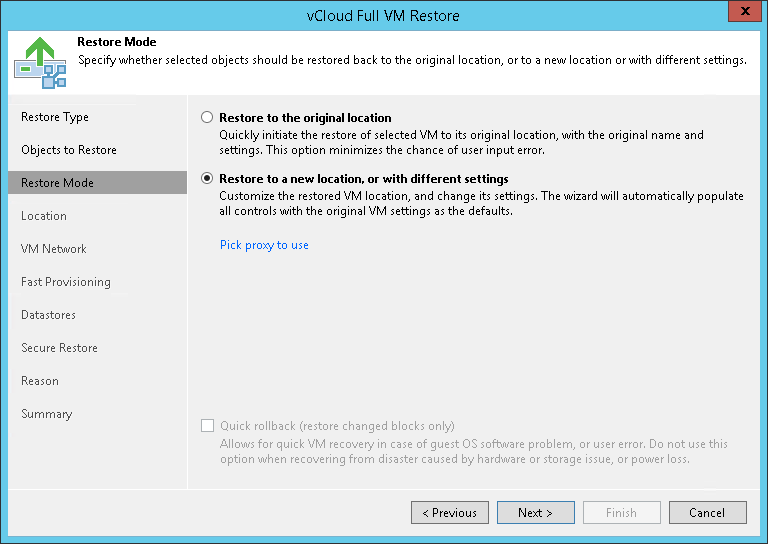This screenshot has height=544, width=768.
Task: Open the Fast Provisioning step
Action: point(66,282)
